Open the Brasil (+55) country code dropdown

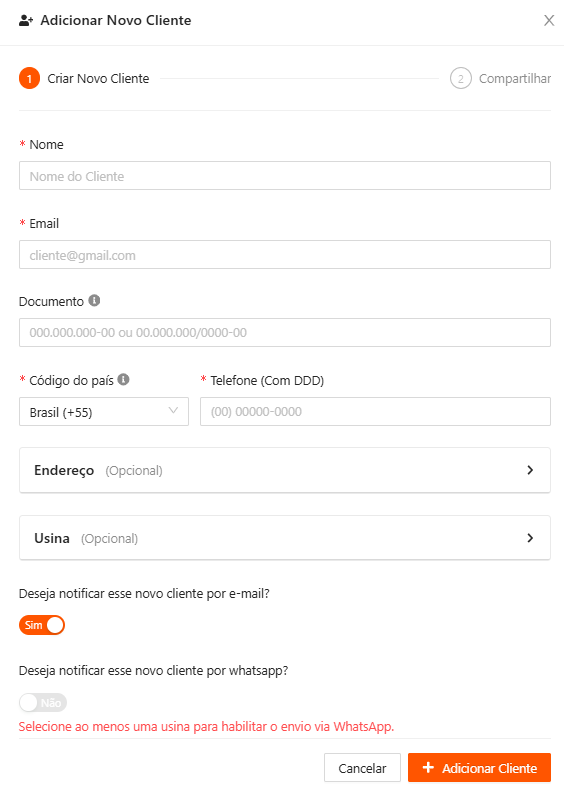(x=104, y=412)
